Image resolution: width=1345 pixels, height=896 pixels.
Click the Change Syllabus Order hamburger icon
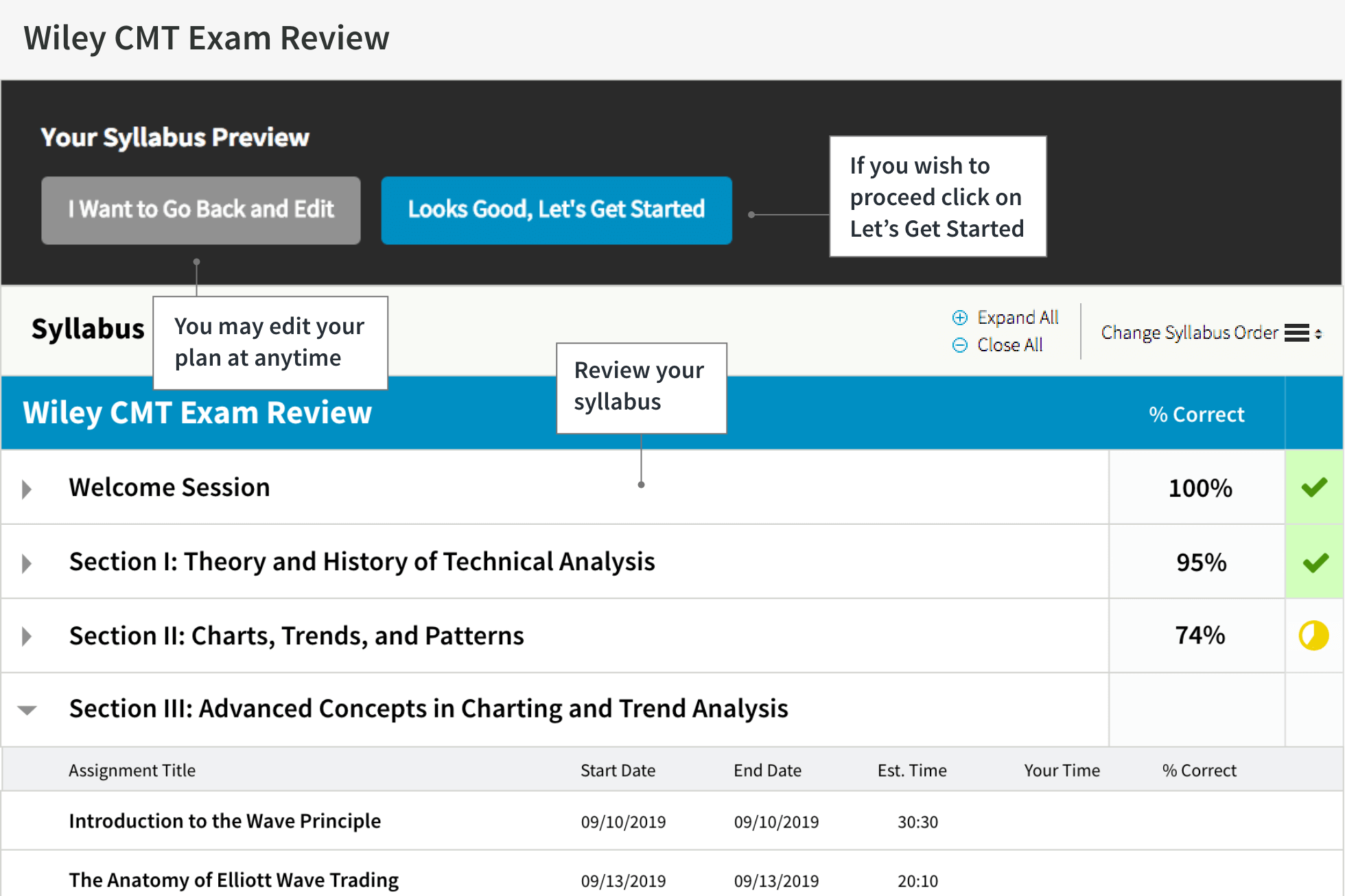click(x=1296, y=333)
